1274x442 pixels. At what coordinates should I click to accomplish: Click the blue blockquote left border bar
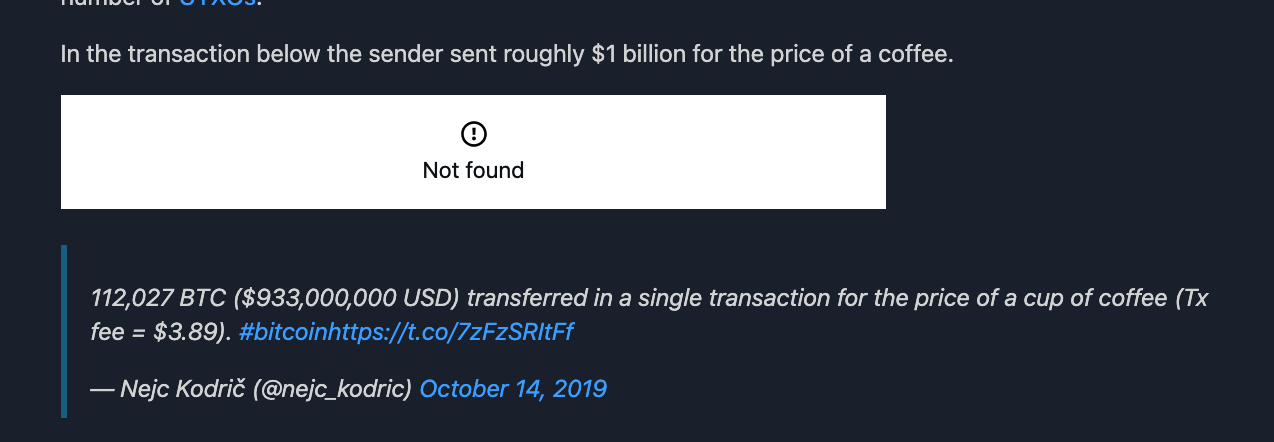pyautogui.click(x=64, y=330)
